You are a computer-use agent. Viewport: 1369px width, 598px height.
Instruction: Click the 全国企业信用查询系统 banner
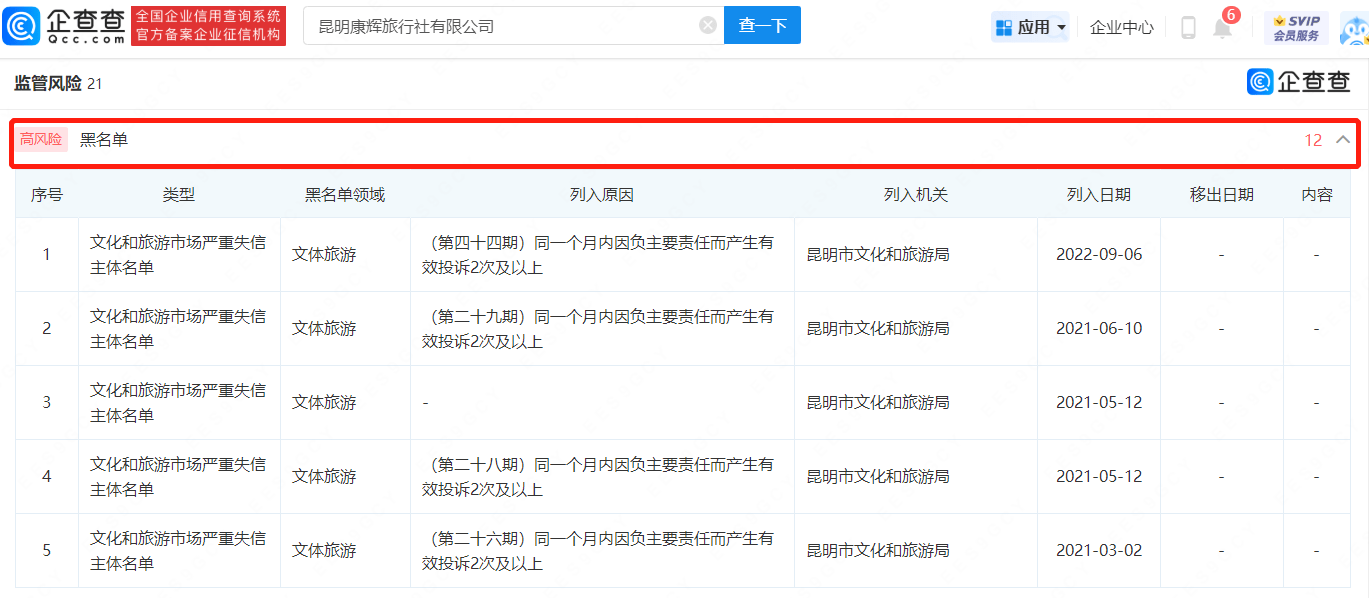click(208, 26)
